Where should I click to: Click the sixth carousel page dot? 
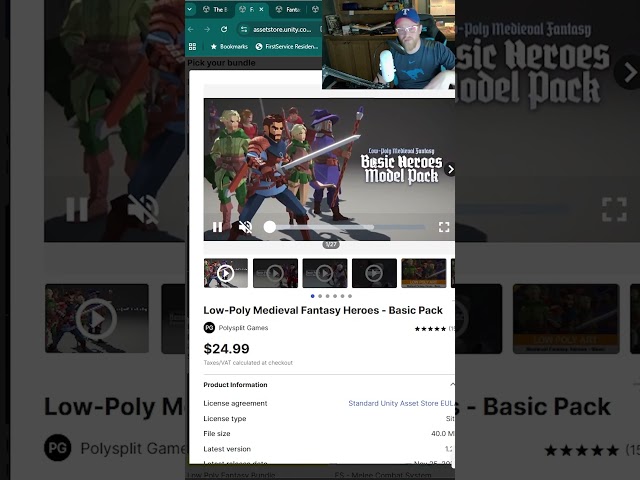coord(350,296)
